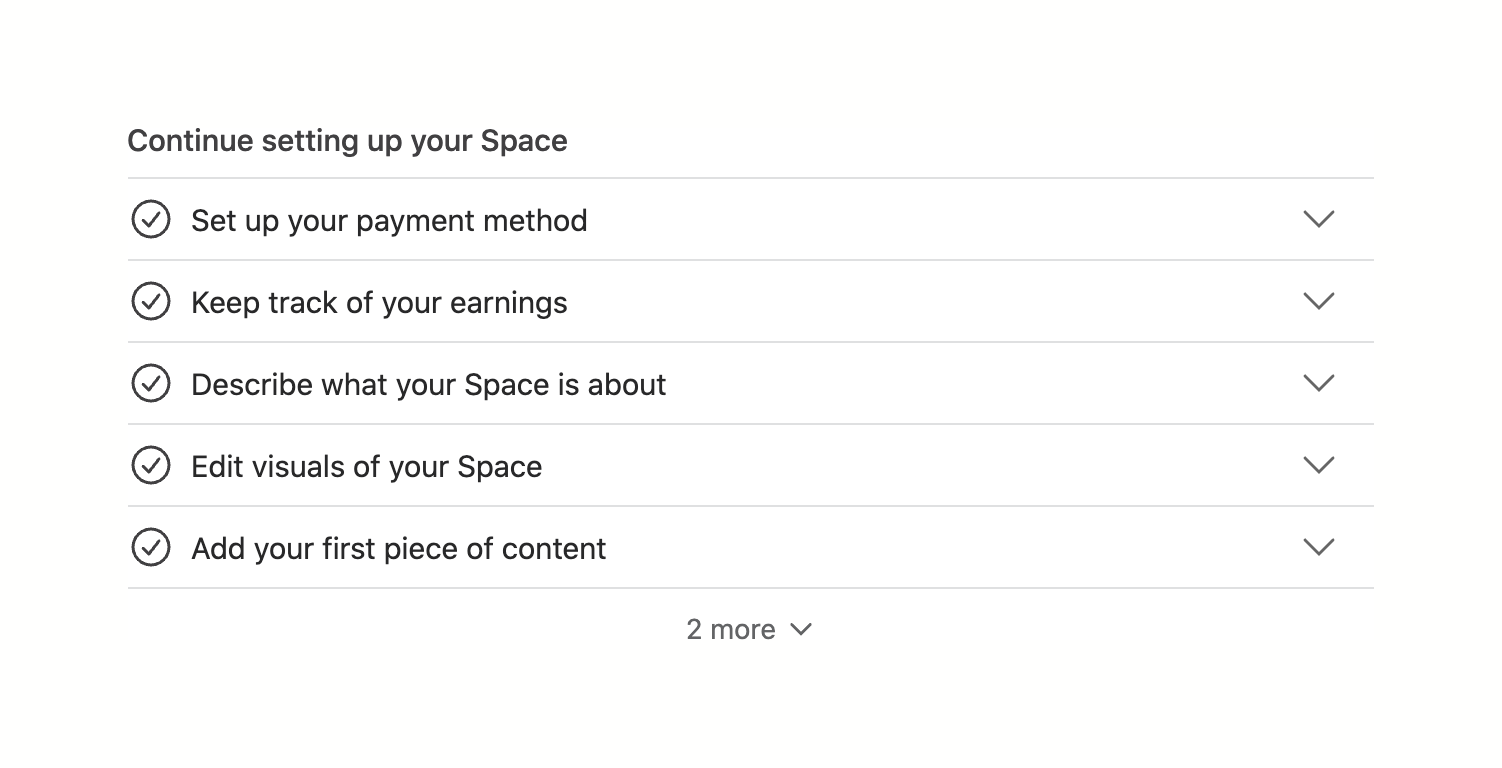Click the checkmark icon for Keep track of earnings
Screen dimensions: 1502x768
151,302
